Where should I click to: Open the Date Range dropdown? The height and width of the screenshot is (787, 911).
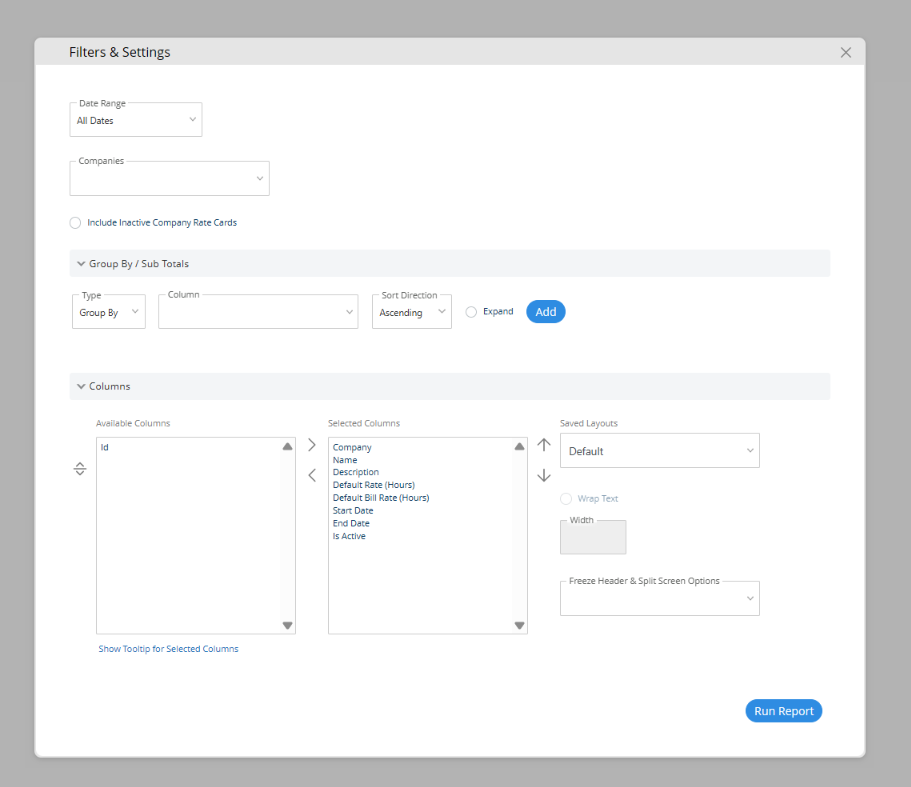click(136, 120)
